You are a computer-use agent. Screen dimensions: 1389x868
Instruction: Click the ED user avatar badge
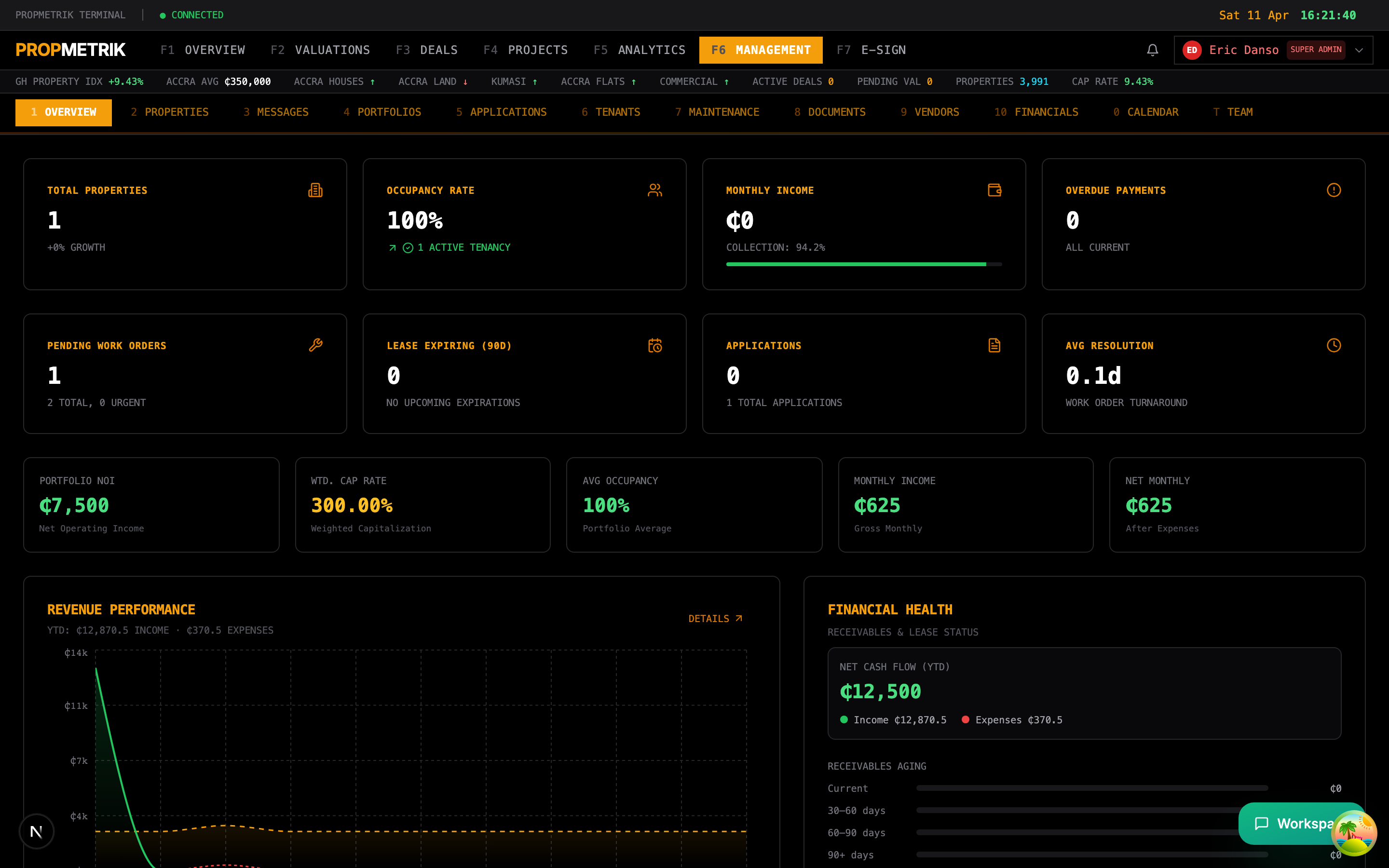(1192, 50)
